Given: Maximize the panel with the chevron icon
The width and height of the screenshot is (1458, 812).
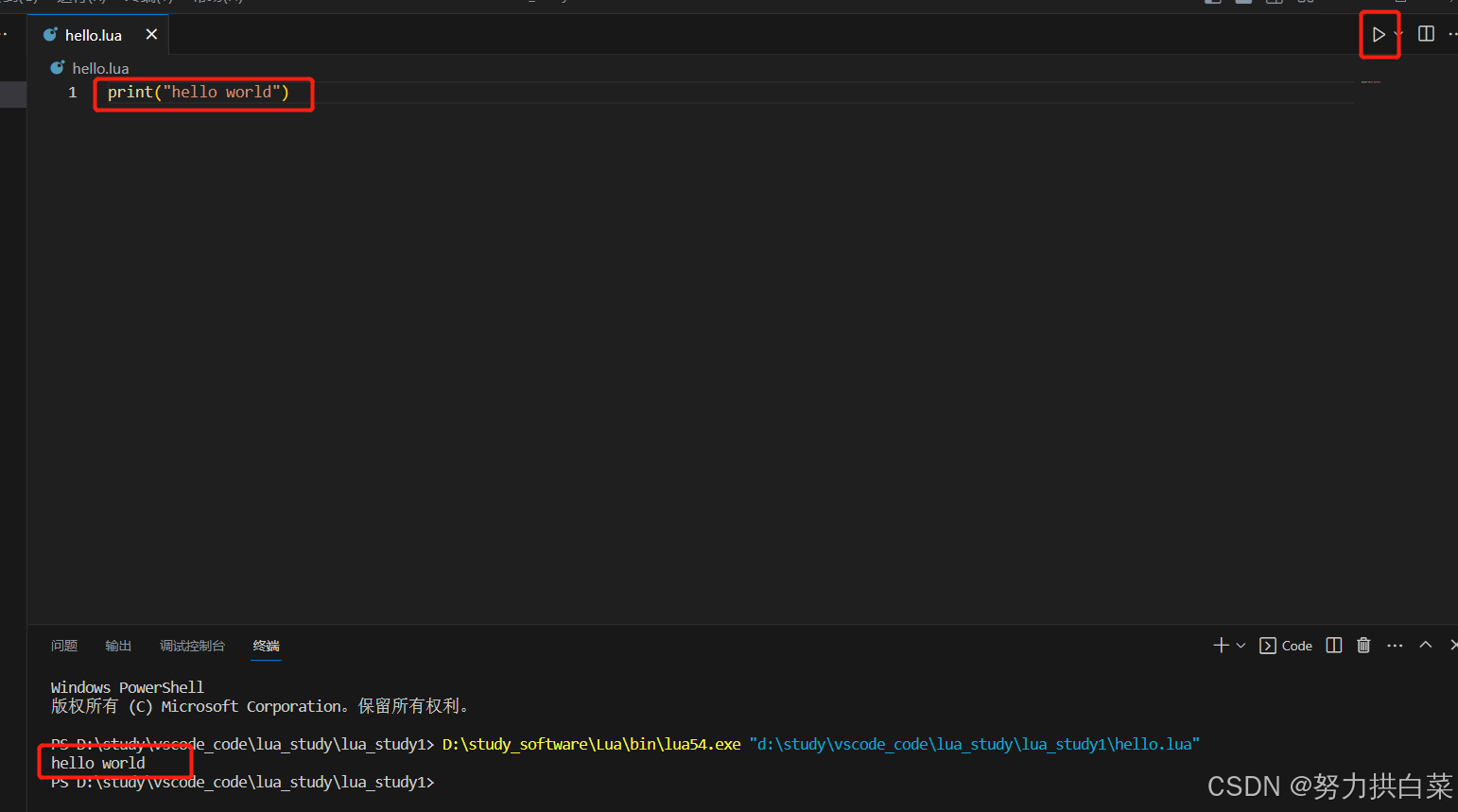Looking at the screenshot, I should [x=1425, y=645].
